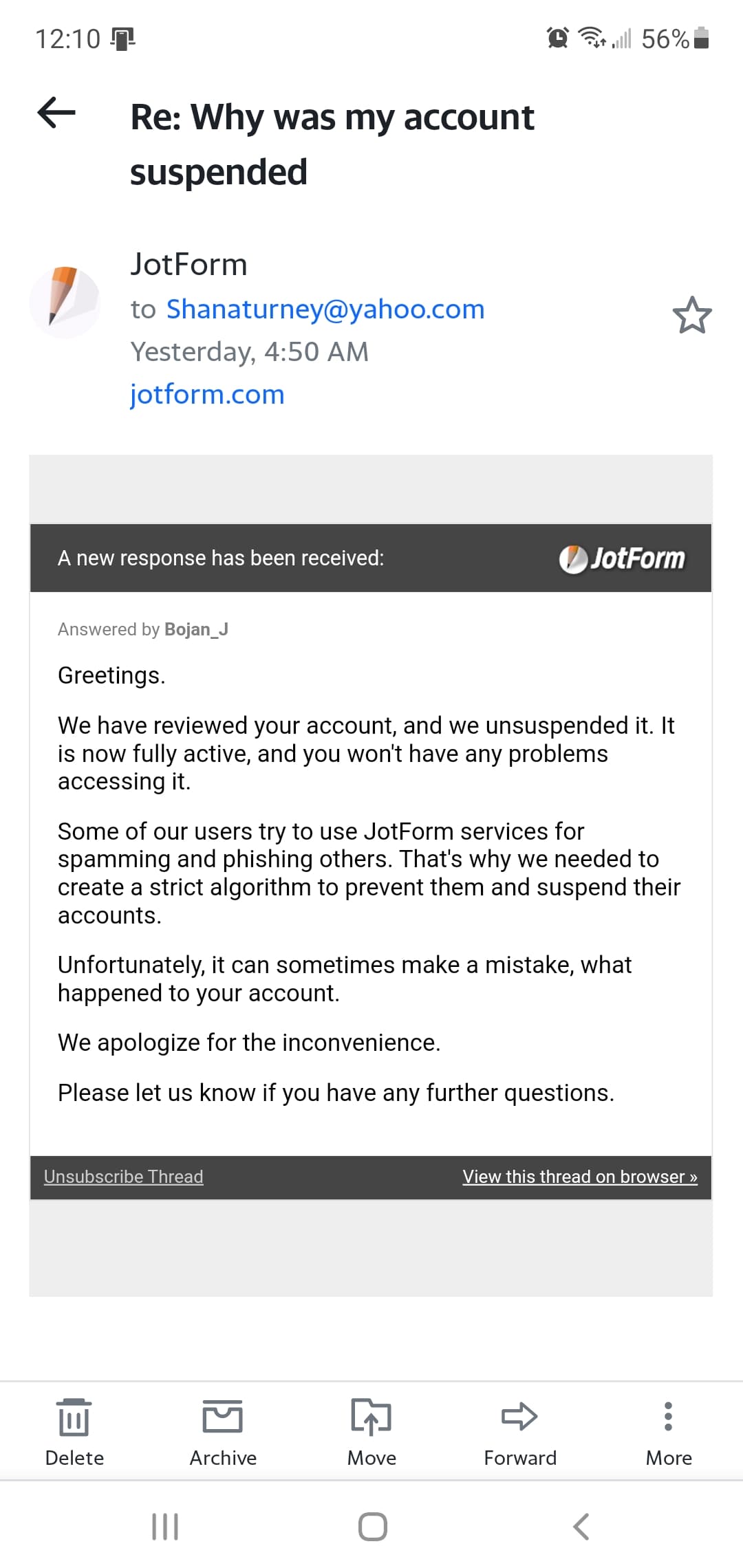Forward this JotForm message

pyautogui.click(x=520, y=1429)
